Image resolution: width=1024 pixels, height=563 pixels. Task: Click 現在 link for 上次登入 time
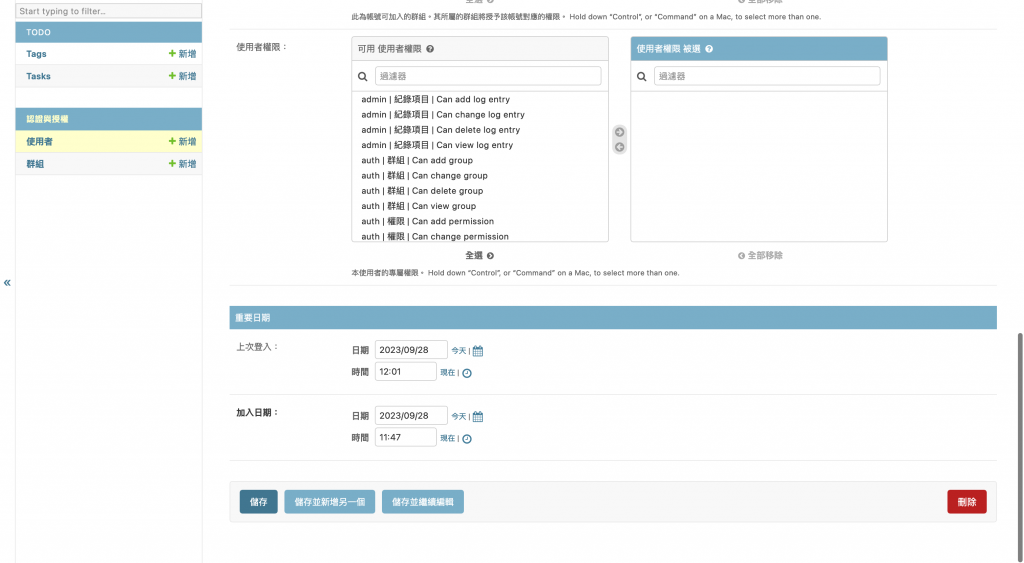447,372
